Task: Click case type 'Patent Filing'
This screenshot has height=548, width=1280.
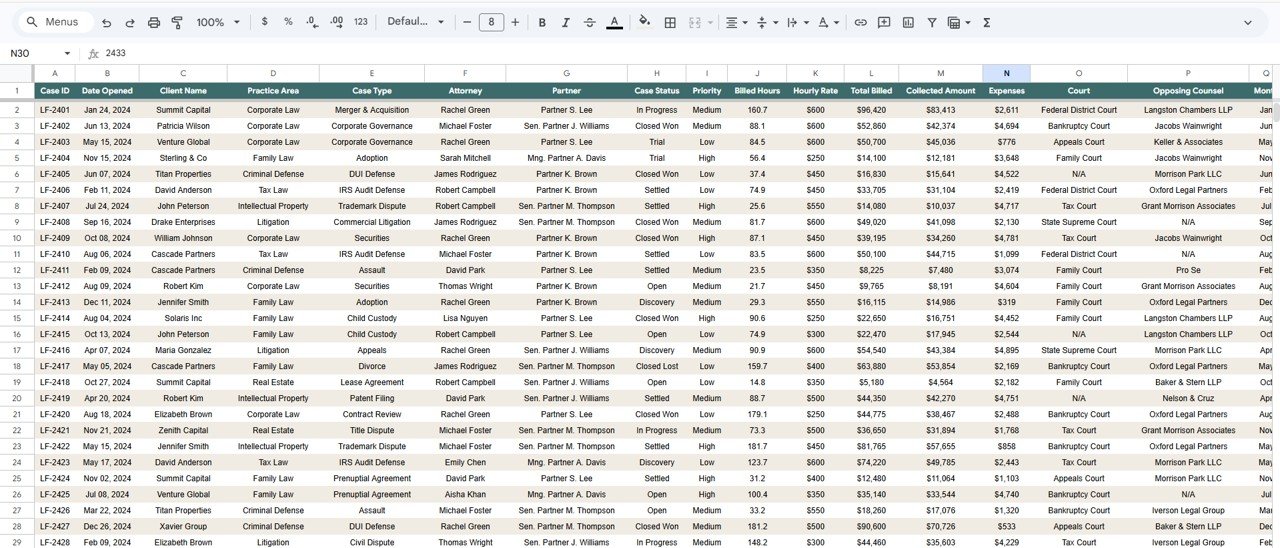Action: point(372,398)
